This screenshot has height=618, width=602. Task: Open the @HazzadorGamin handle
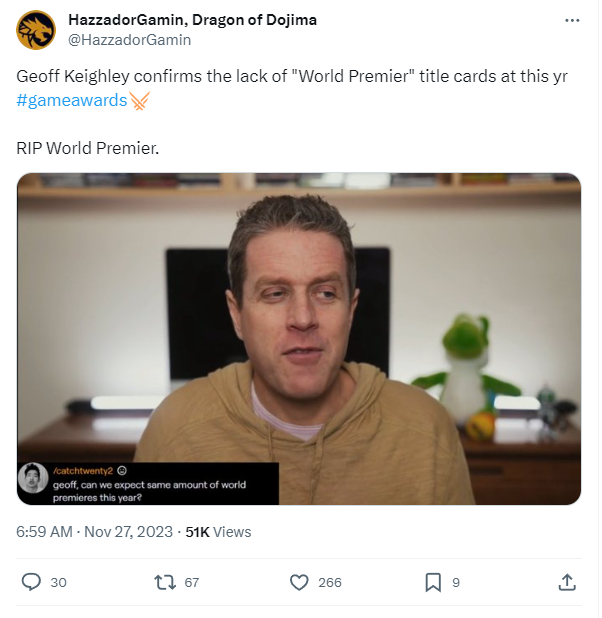point(130,40)
